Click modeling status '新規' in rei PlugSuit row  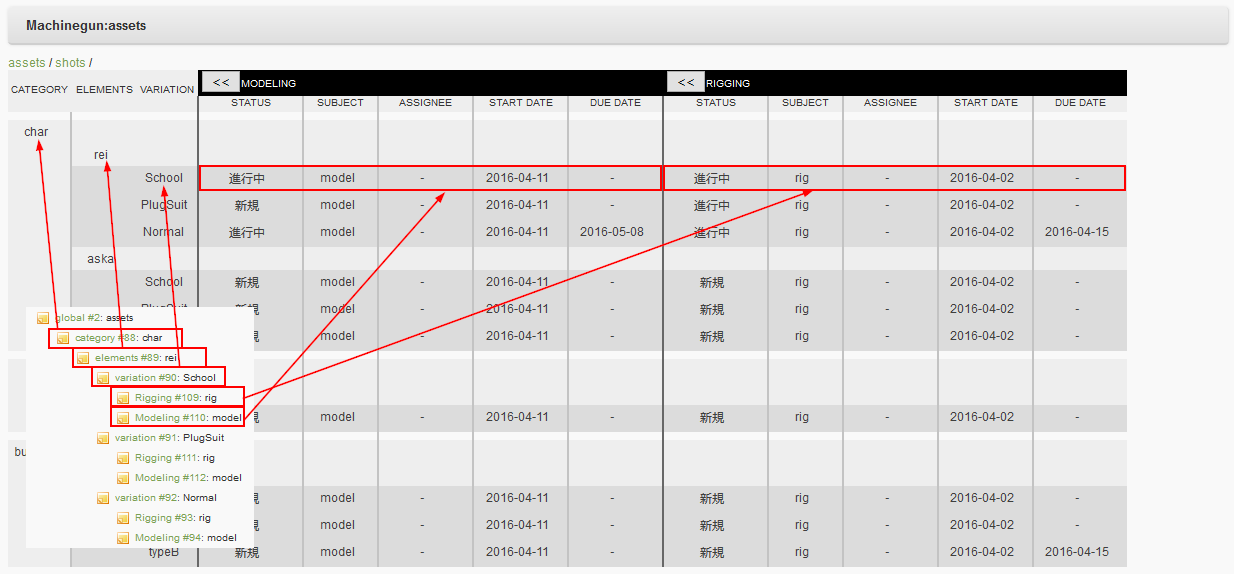(x=247, y=205)
